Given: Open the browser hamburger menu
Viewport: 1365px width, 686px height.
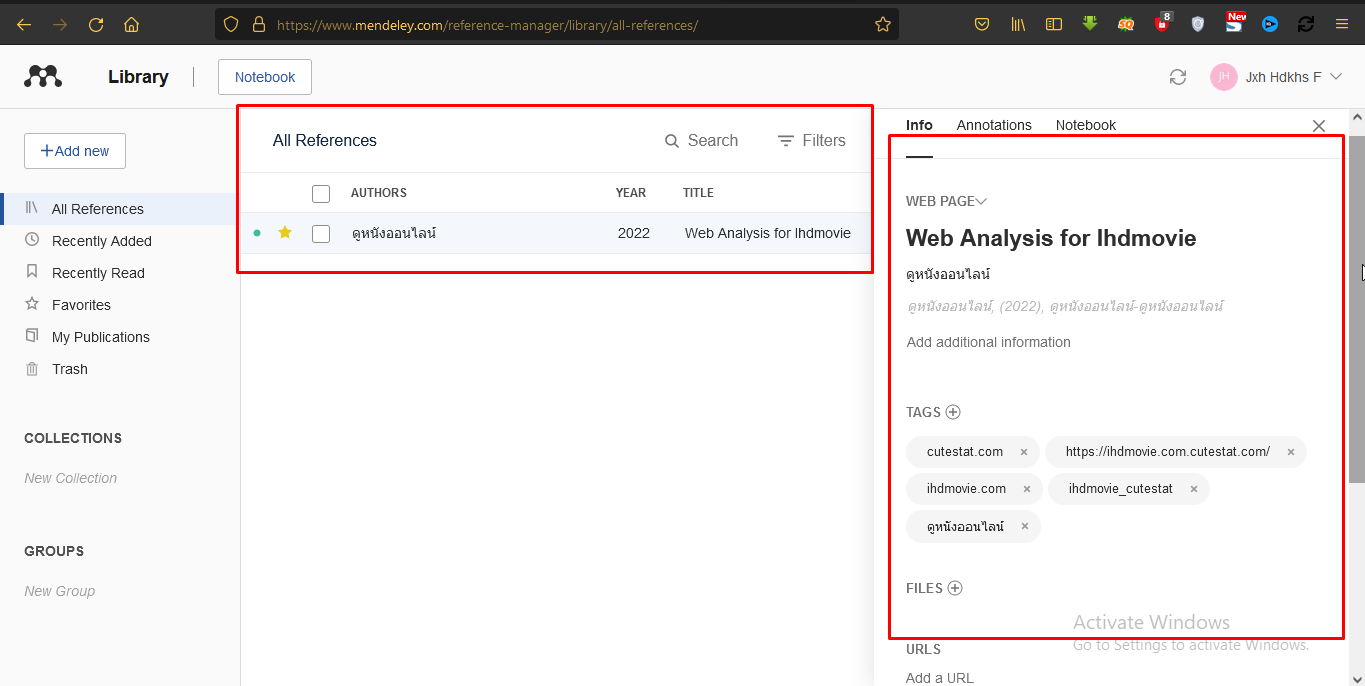Looking at the screenshot, I should point(1342,24).
